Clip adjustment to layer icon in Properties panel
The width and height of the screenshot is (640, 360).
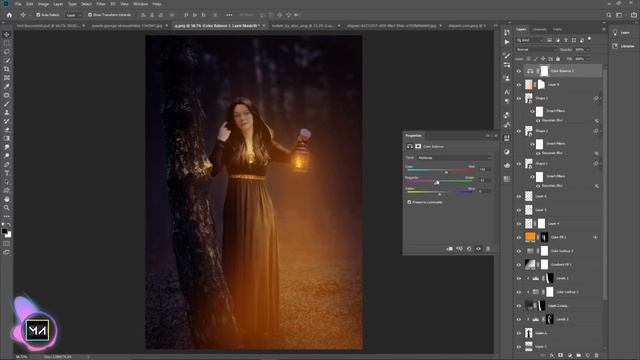click(449, 249)
